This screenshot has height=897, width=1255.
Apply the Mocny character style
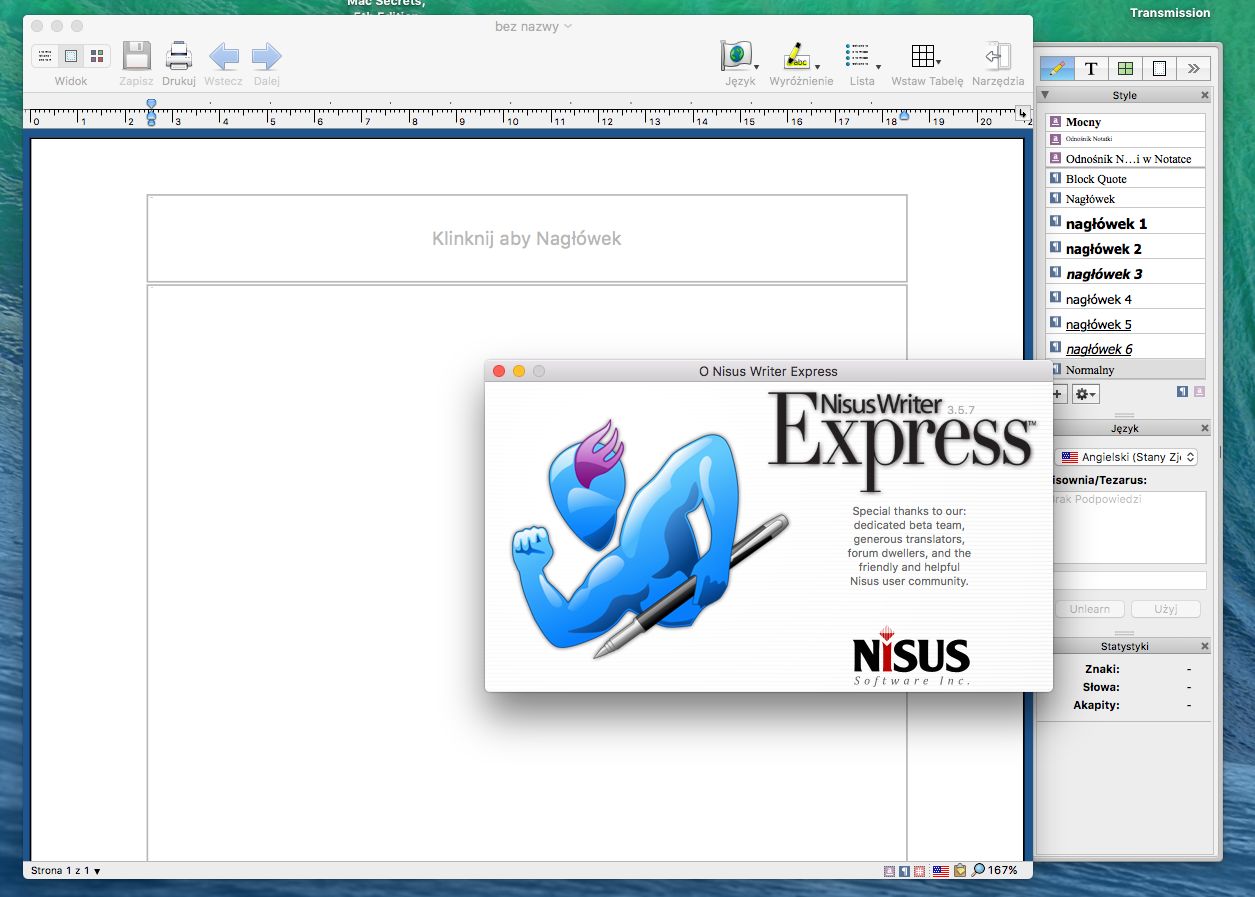click(1125, 122)
